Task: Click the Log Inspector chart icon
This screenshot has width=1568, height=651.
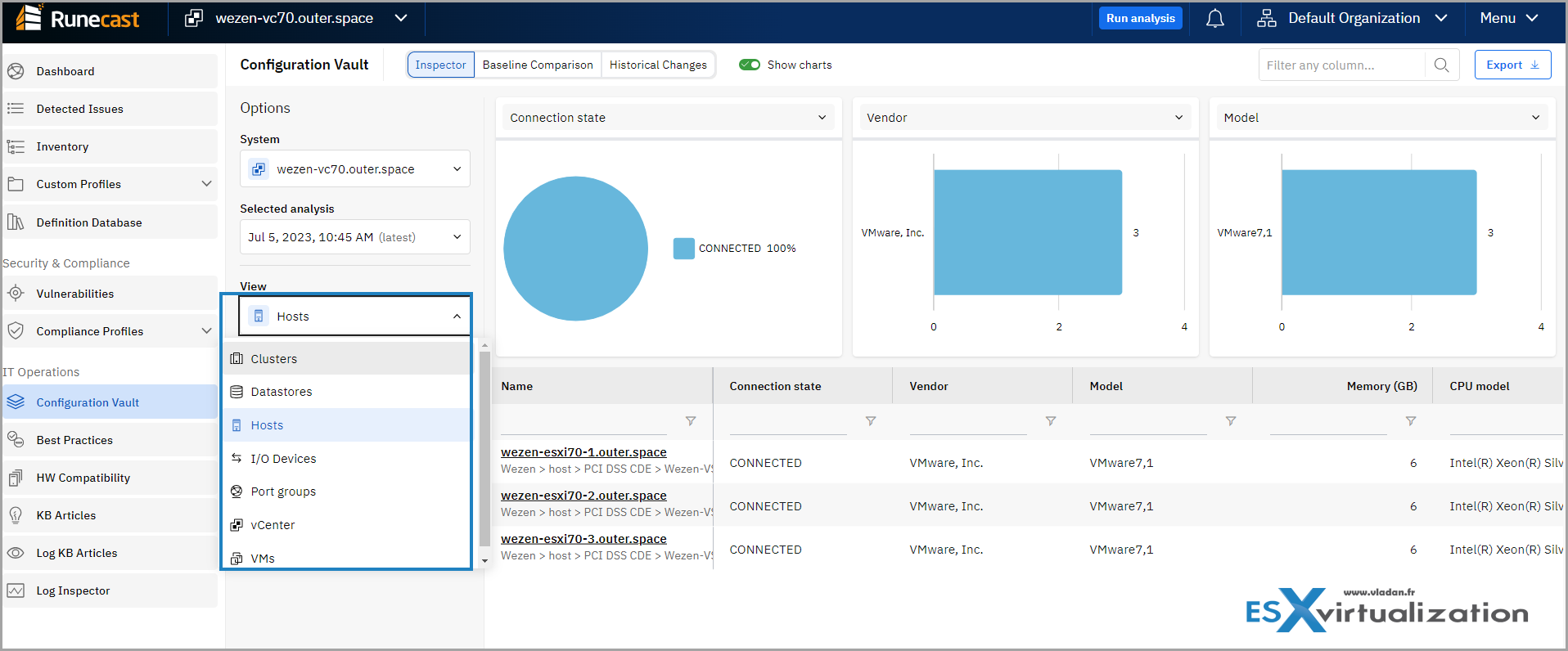Action: click(x=16, y=590)
